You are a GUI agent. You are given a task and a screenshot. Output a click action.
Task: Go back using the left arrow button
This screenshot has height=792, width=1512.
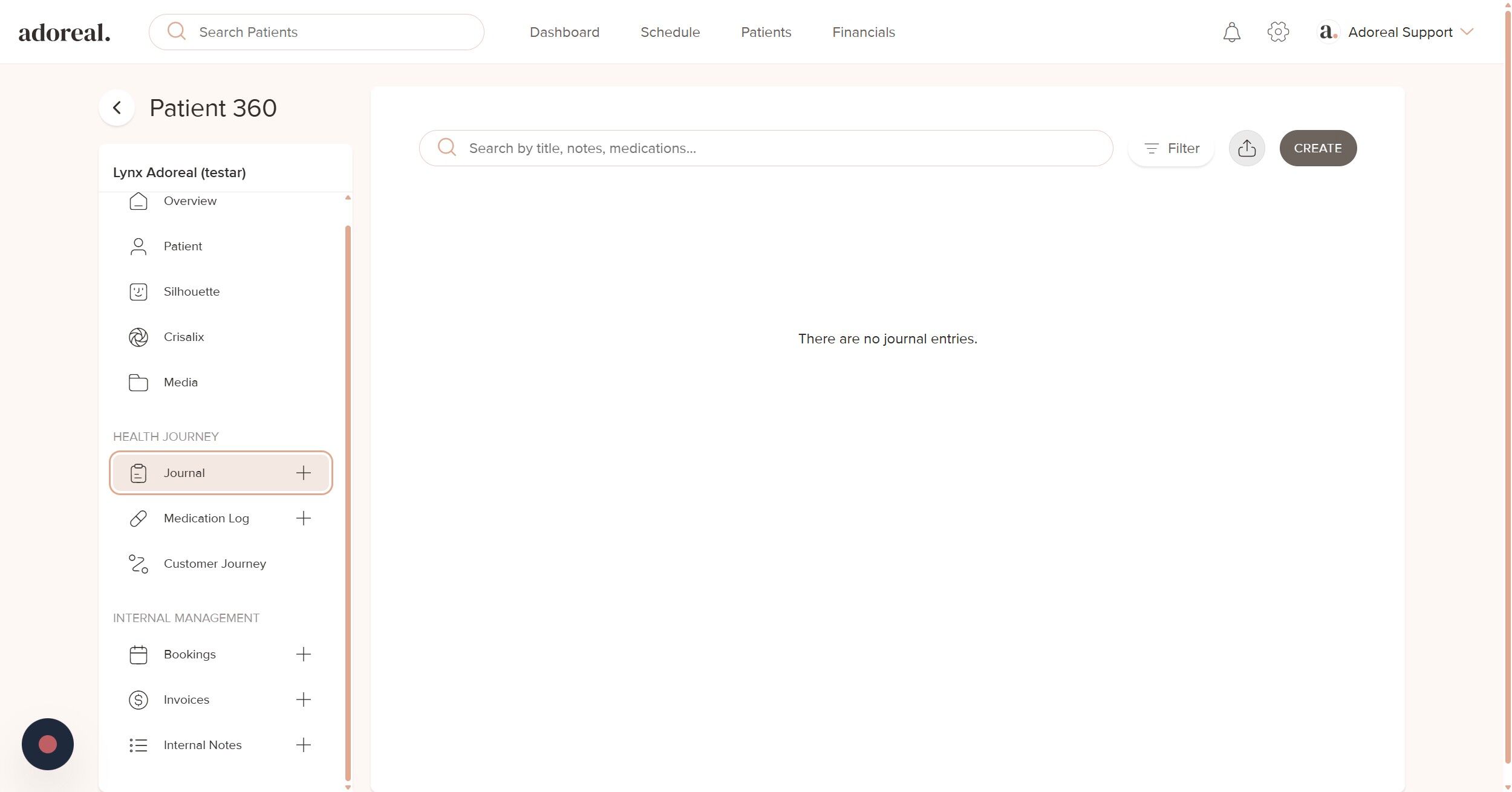[117, 108]
